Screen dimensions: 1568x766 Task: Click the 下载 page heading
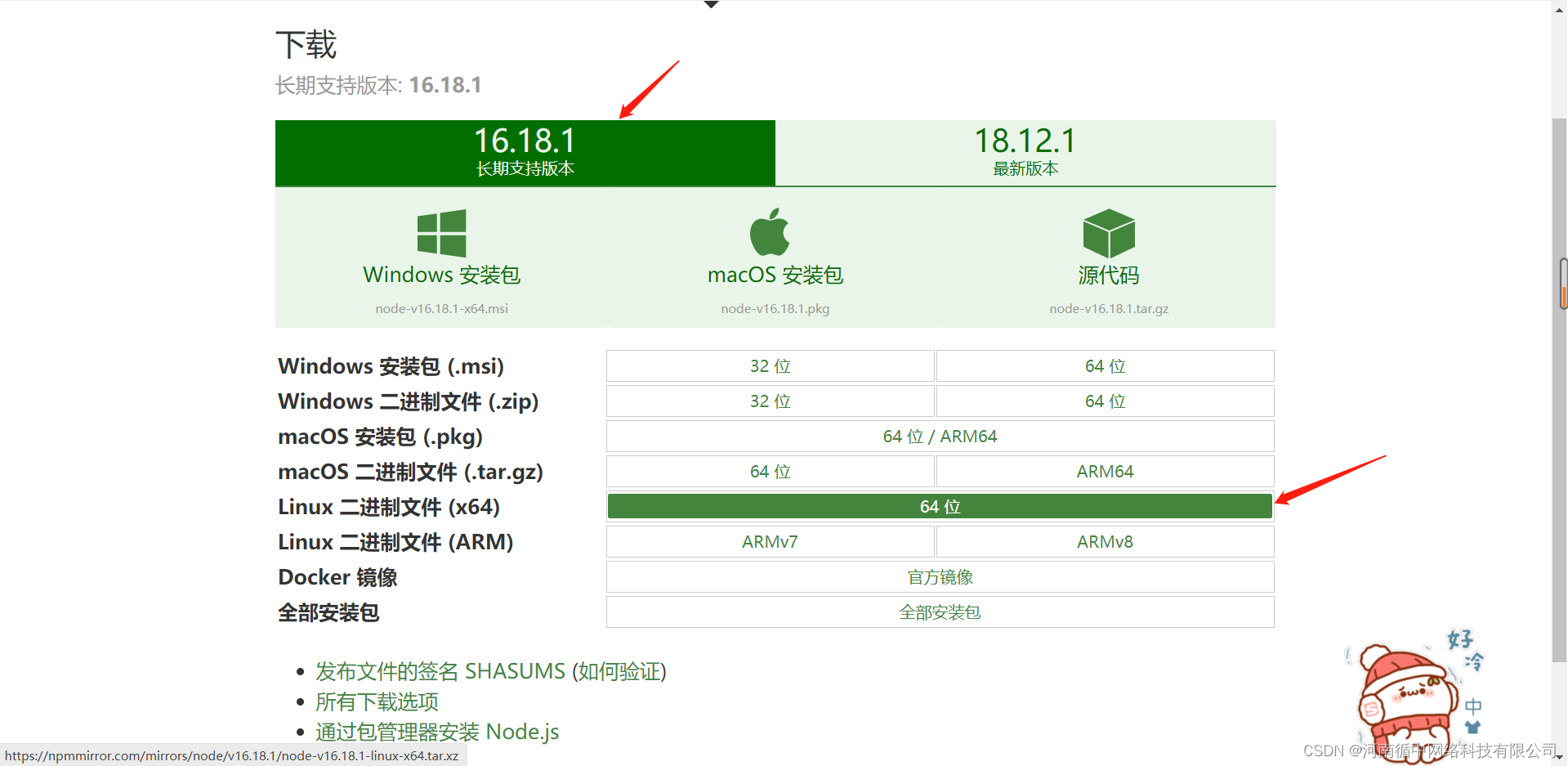[306, 44]
